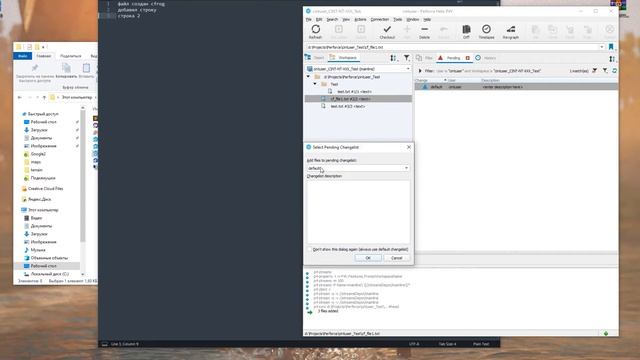
Task: Select the highlighted sf_file1.txt file in tree
Action: coord(358,99)
